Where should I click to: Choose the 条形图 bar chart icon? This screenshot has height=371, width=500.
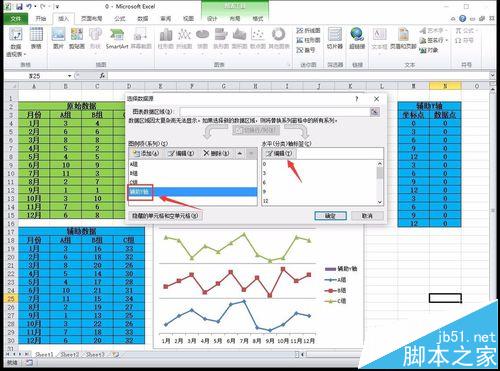click(221, 39)
